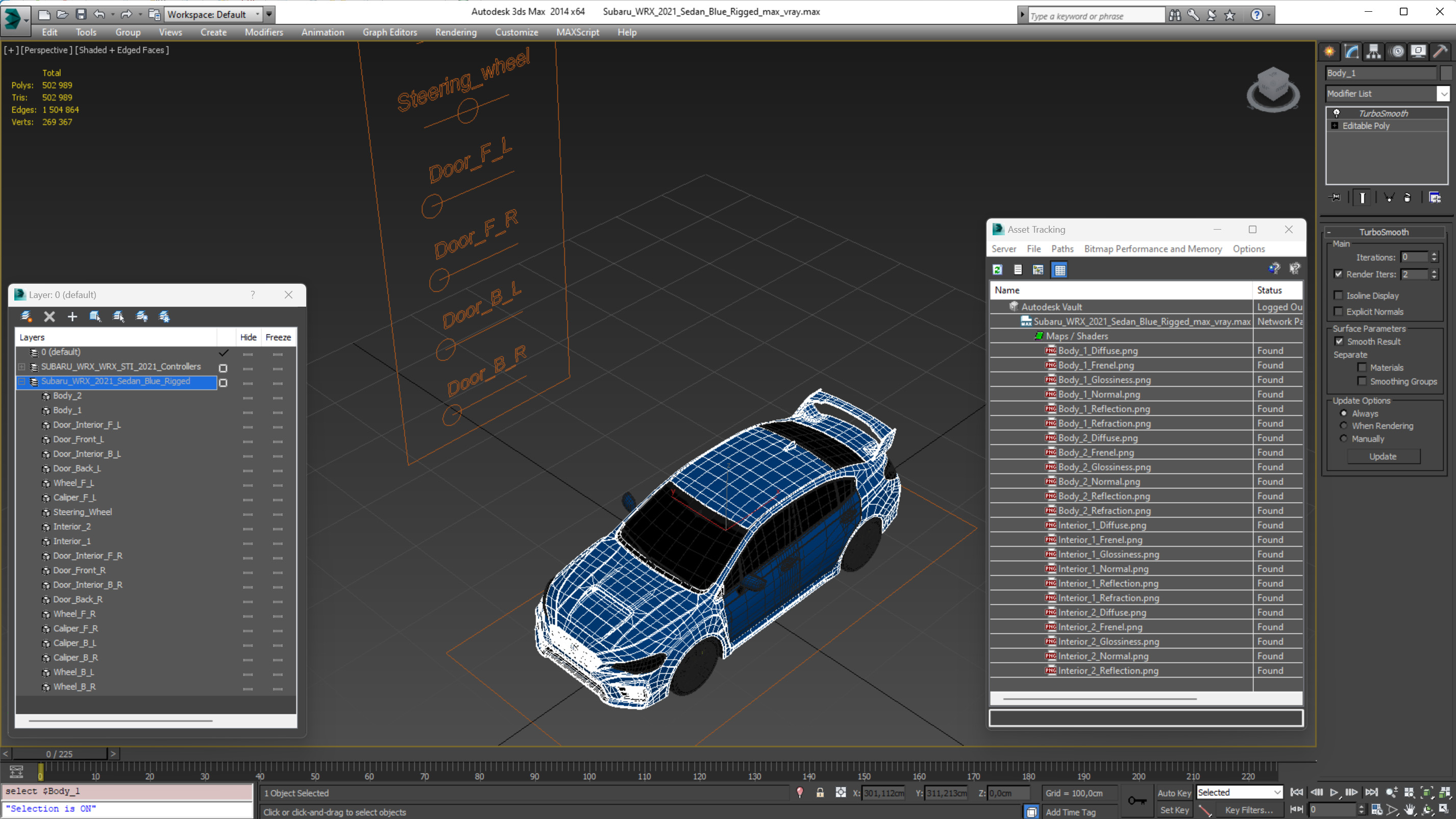Click the Play Animation button

coord(1334,792)
